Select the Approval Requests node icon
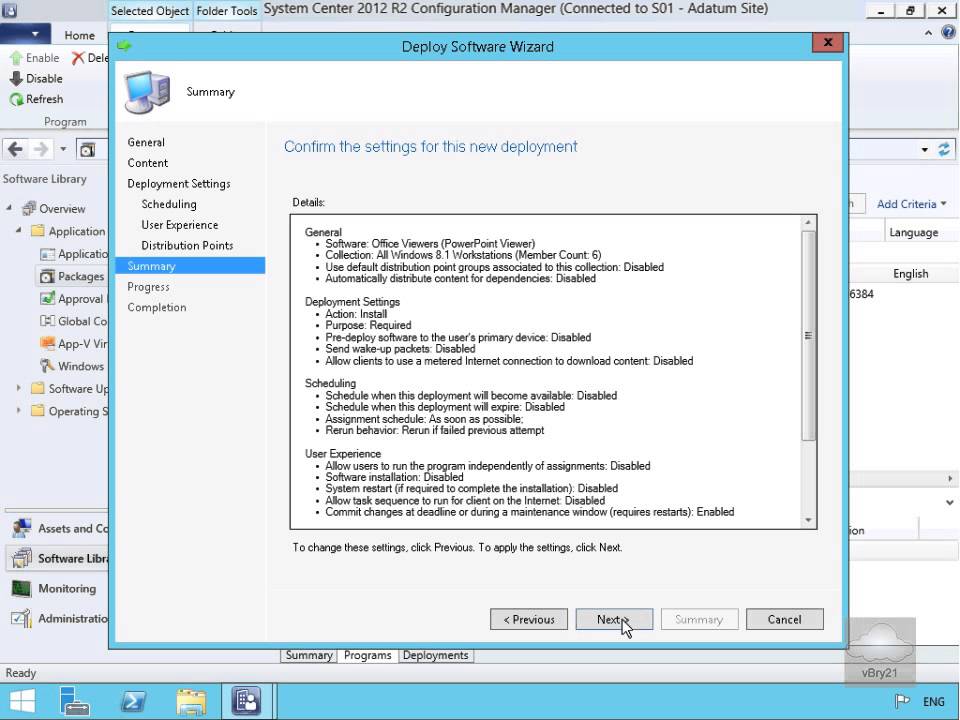The image size is (960, 720). [47, 299]
